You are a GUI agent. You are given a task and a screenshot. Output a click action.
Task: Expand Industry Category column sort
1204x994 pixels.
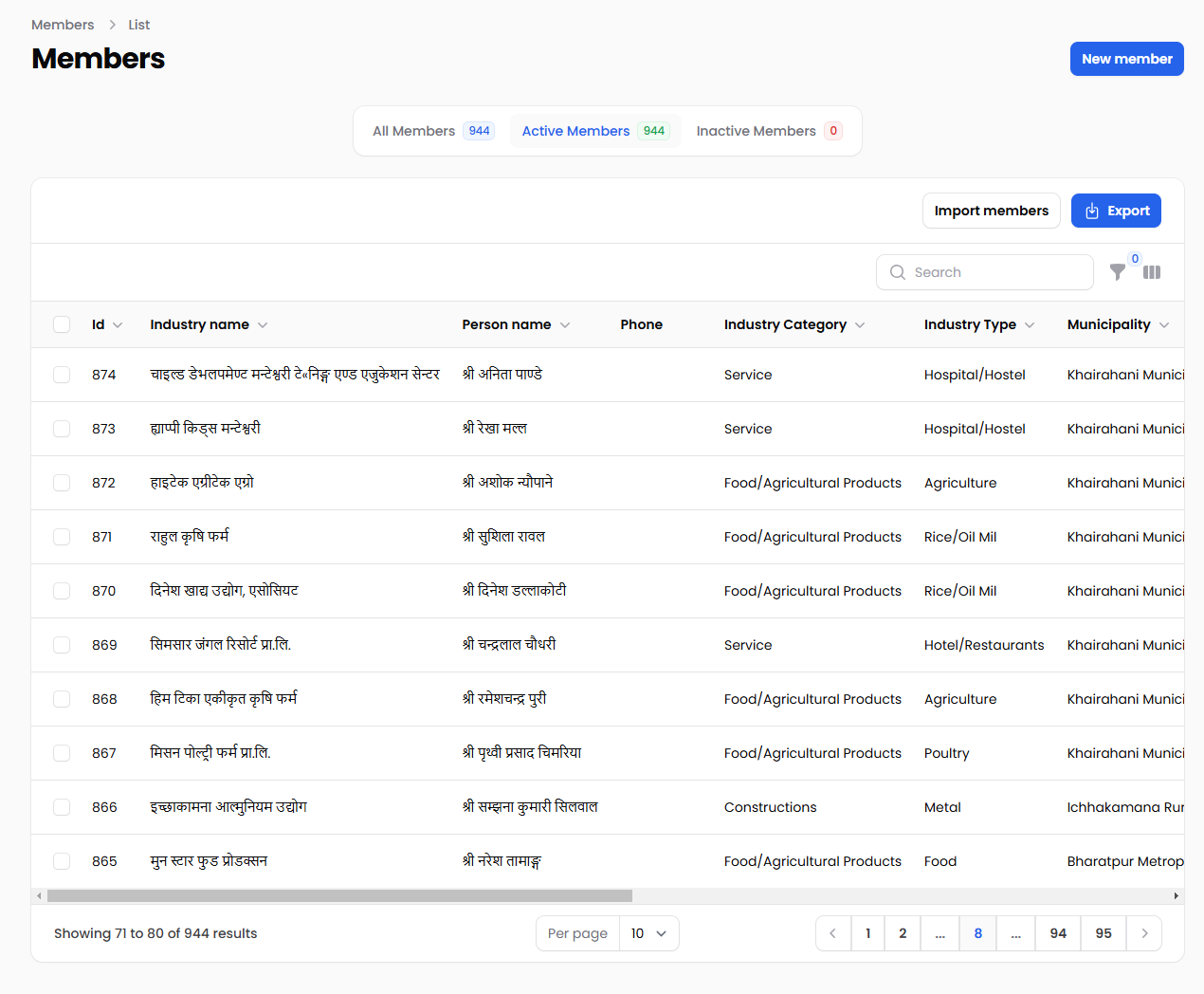pyautogui.click(x=860, y=325)
